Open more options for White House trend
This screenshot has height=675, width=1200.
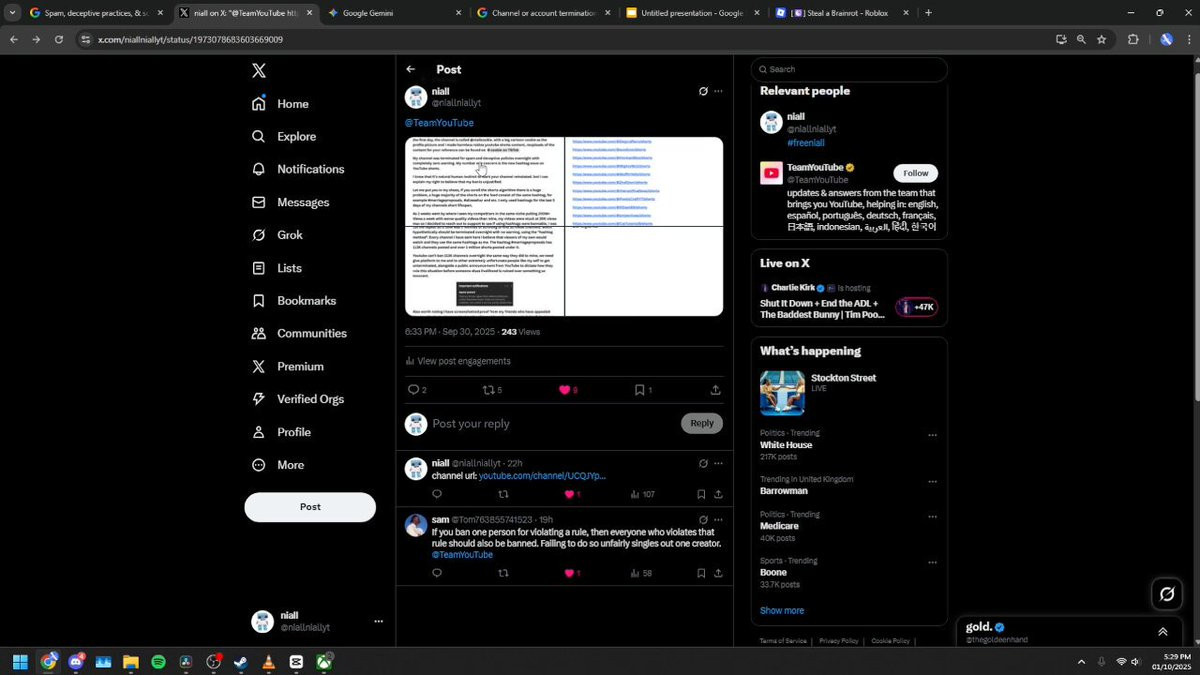click(x=932, y=435)
